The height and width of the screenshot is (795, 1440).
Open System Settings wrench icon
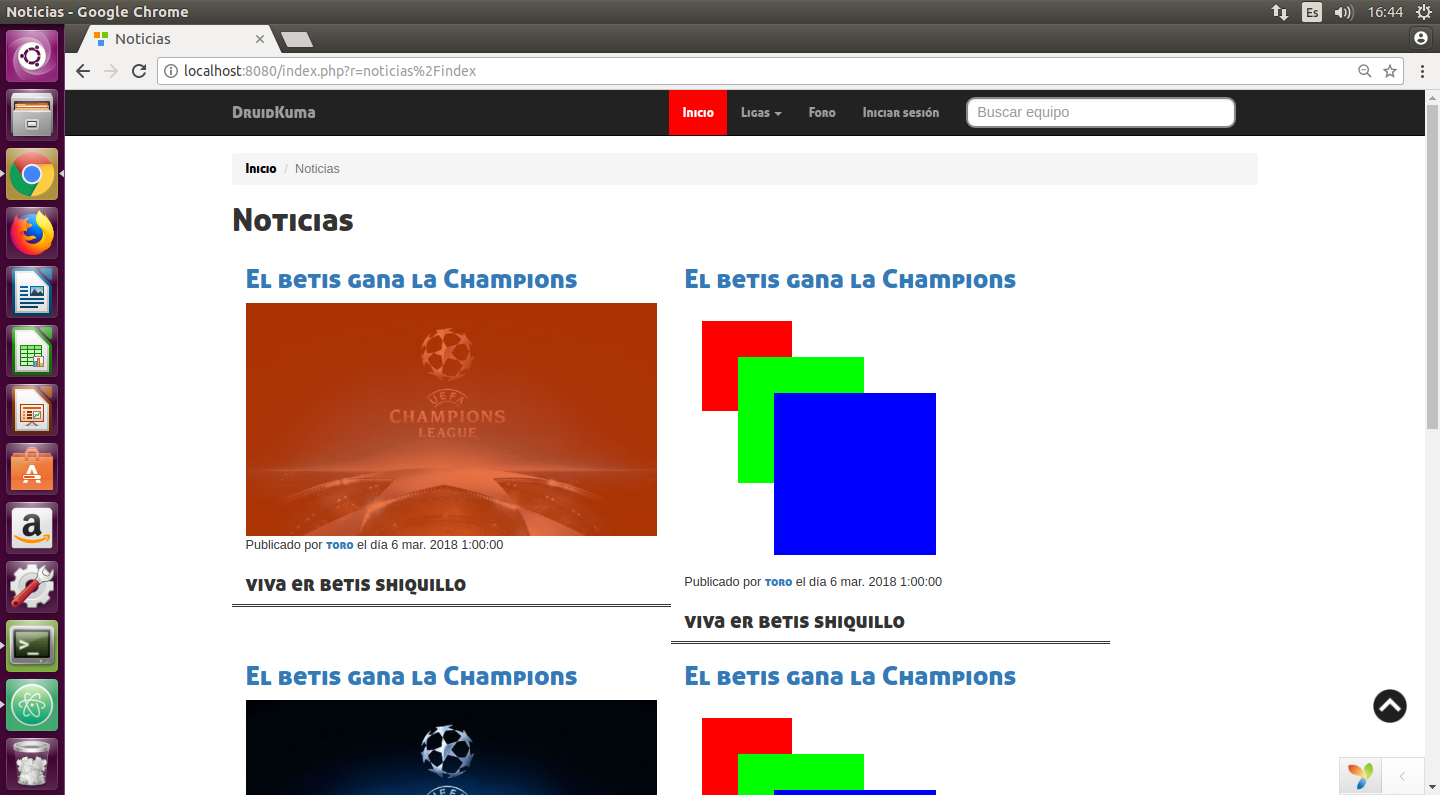tap(32, 587)
